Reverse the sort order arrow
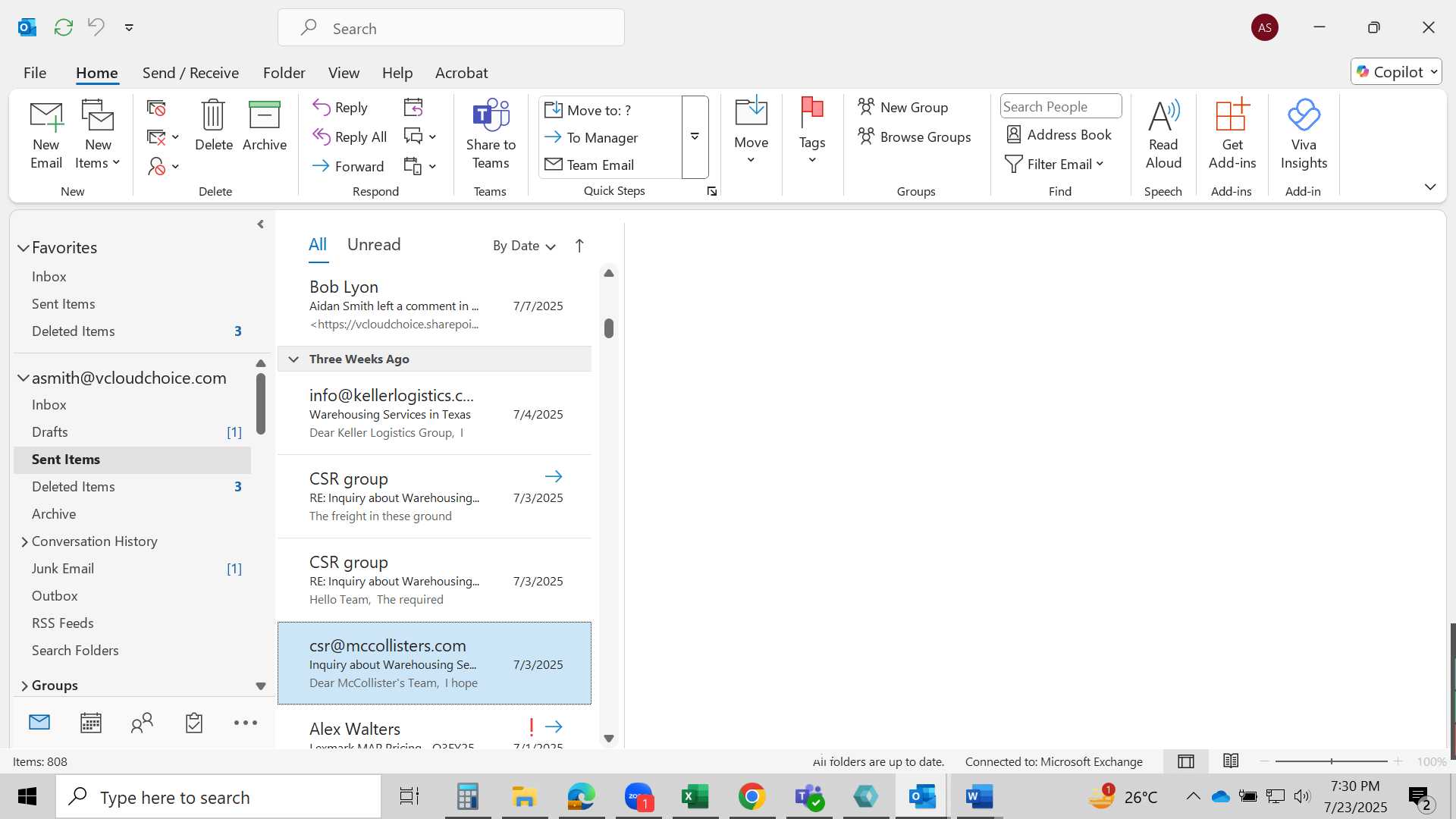The width and height of the screenshot is (1456, 819). point(579,246)
